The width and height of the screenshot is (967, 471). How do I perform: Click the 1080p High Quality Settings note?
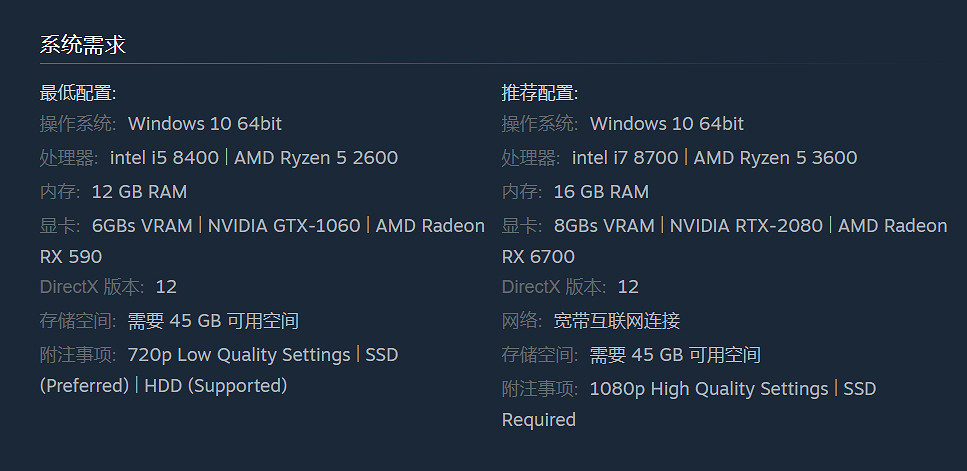tap(709, 389)
